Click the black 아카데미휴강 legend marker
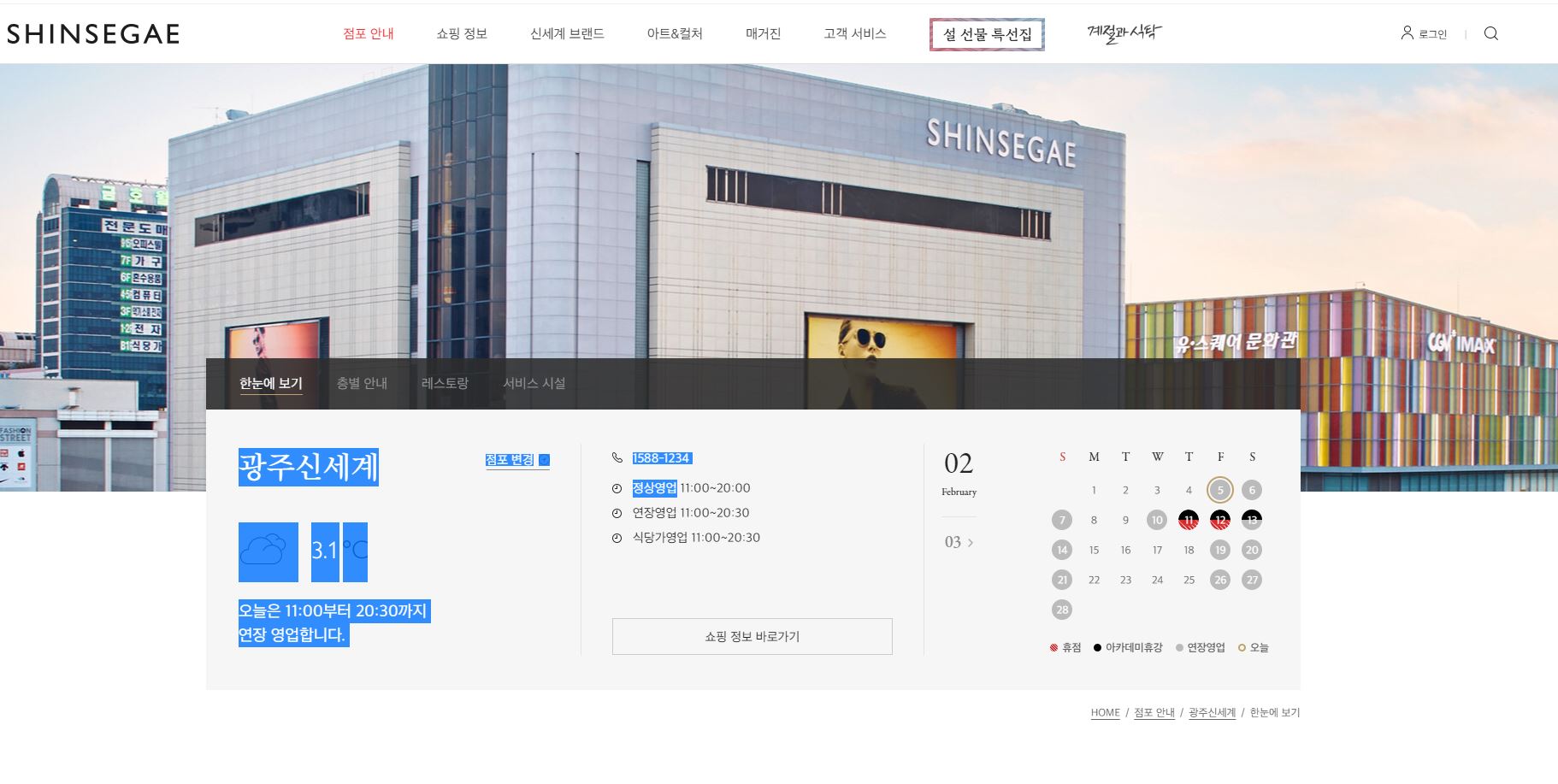Viewport: 1558px width, 784px height. point(1098,648)
